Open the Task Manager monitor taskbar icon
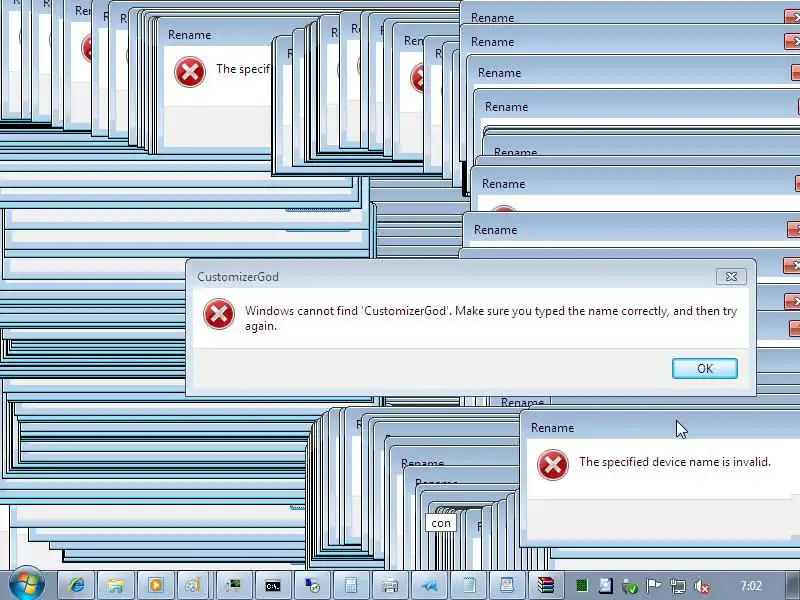 233,585
